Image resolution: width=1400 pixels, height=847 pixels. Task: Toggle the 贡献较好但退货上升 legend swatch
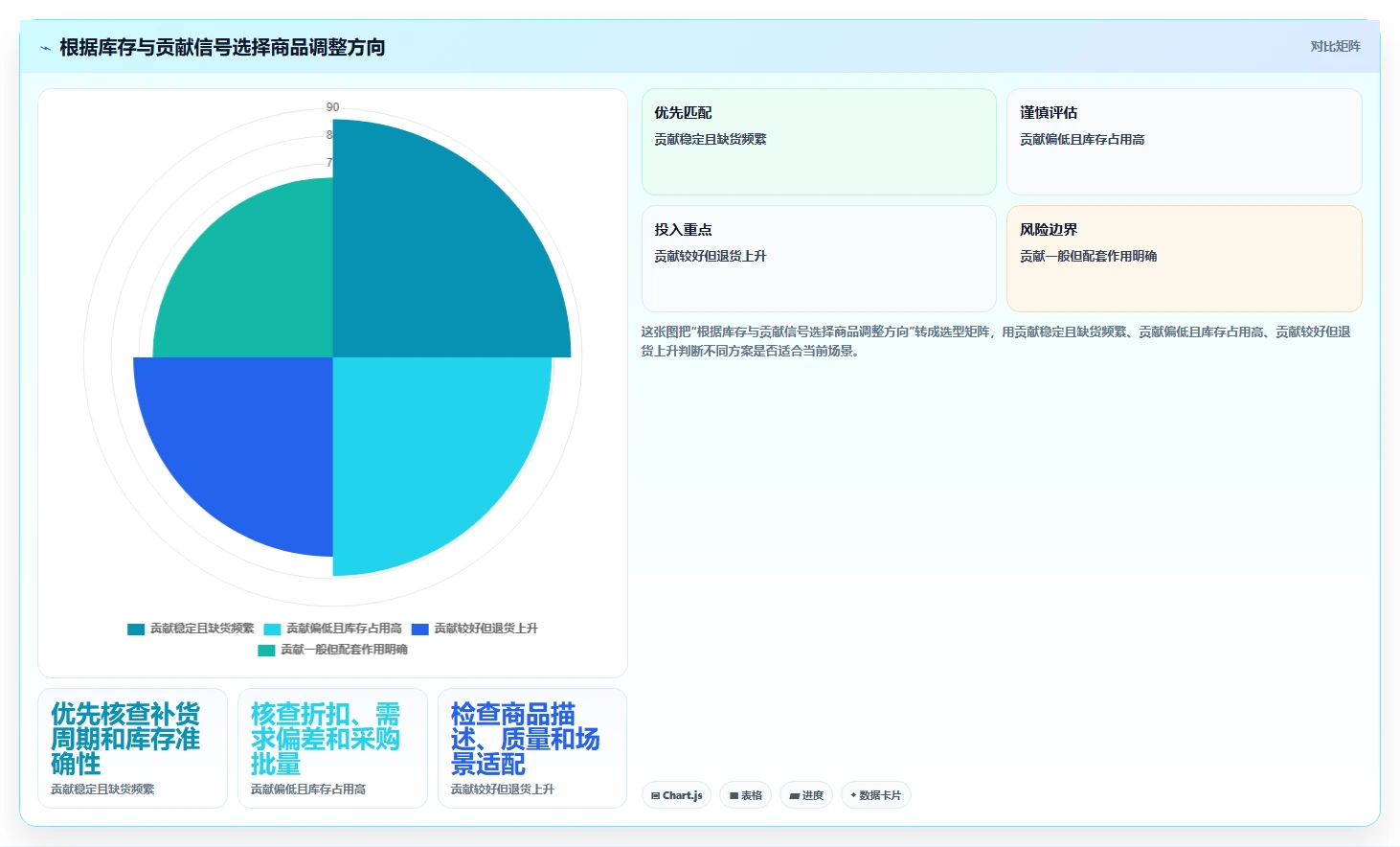(x=420, y=630)
